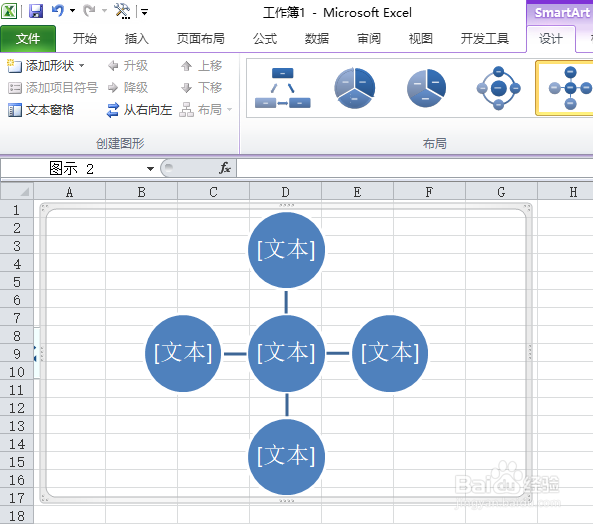593x524 pixels.
Task: Expand the 添加形状 dropdown arrow
Action: 82,66
